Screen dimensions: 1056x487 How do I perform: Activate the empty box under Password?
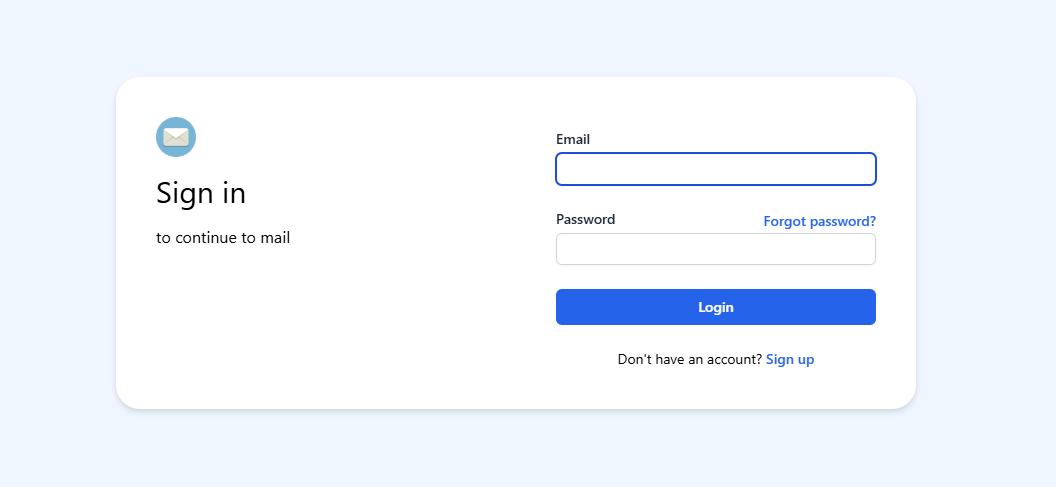click(x=715, y=249)
